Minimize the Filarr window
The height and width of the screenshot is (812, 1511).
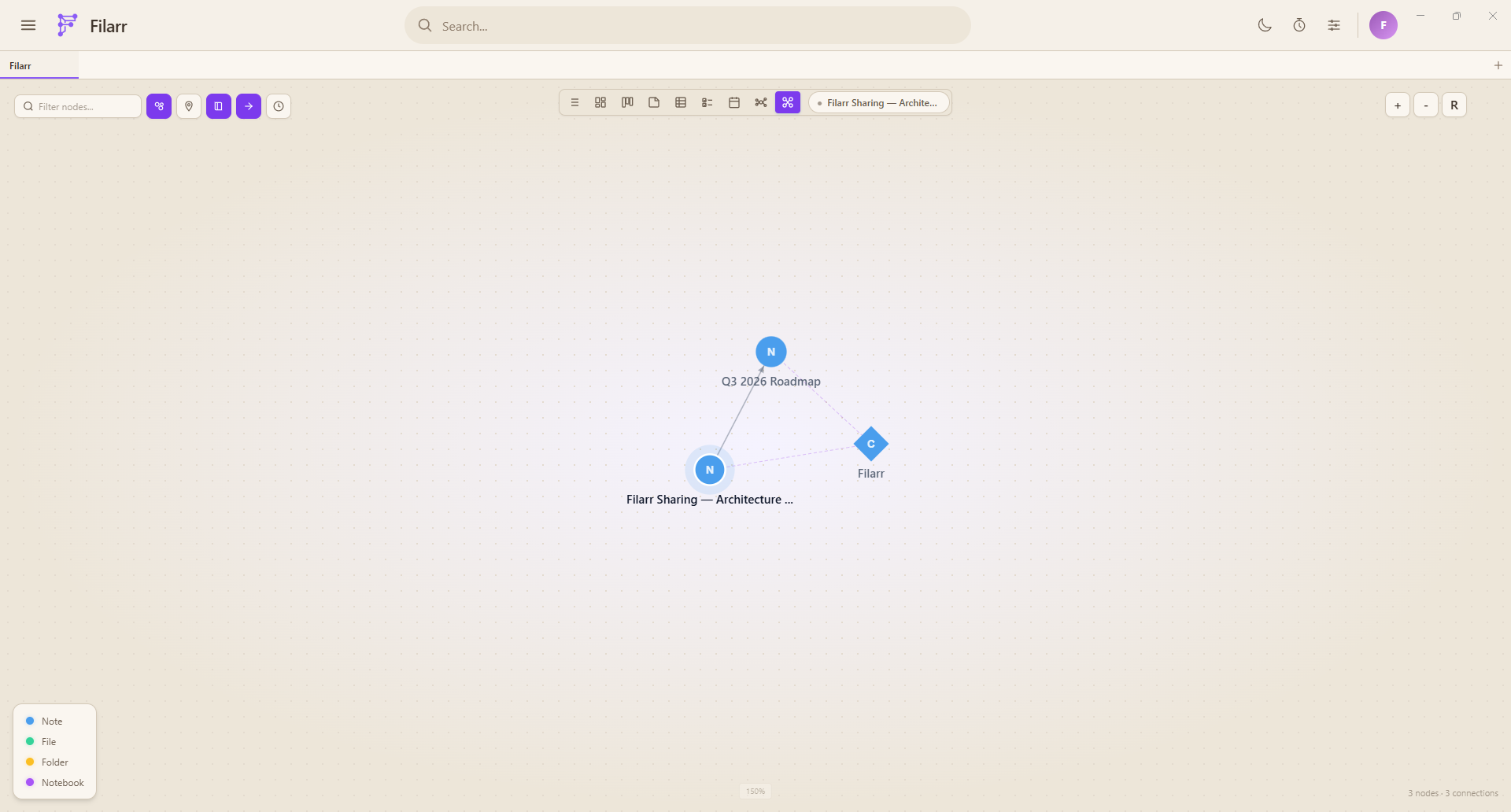pyautogui.click(x=1420, y=16)
